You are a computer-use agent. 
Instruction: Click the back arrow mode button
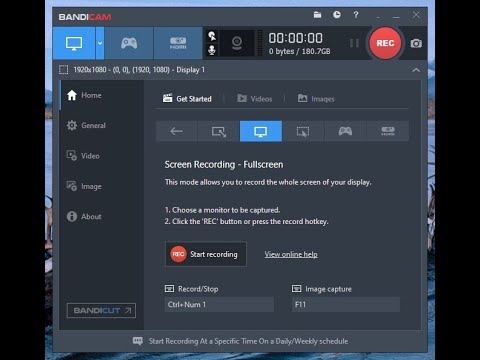click(x=177, y=131)
